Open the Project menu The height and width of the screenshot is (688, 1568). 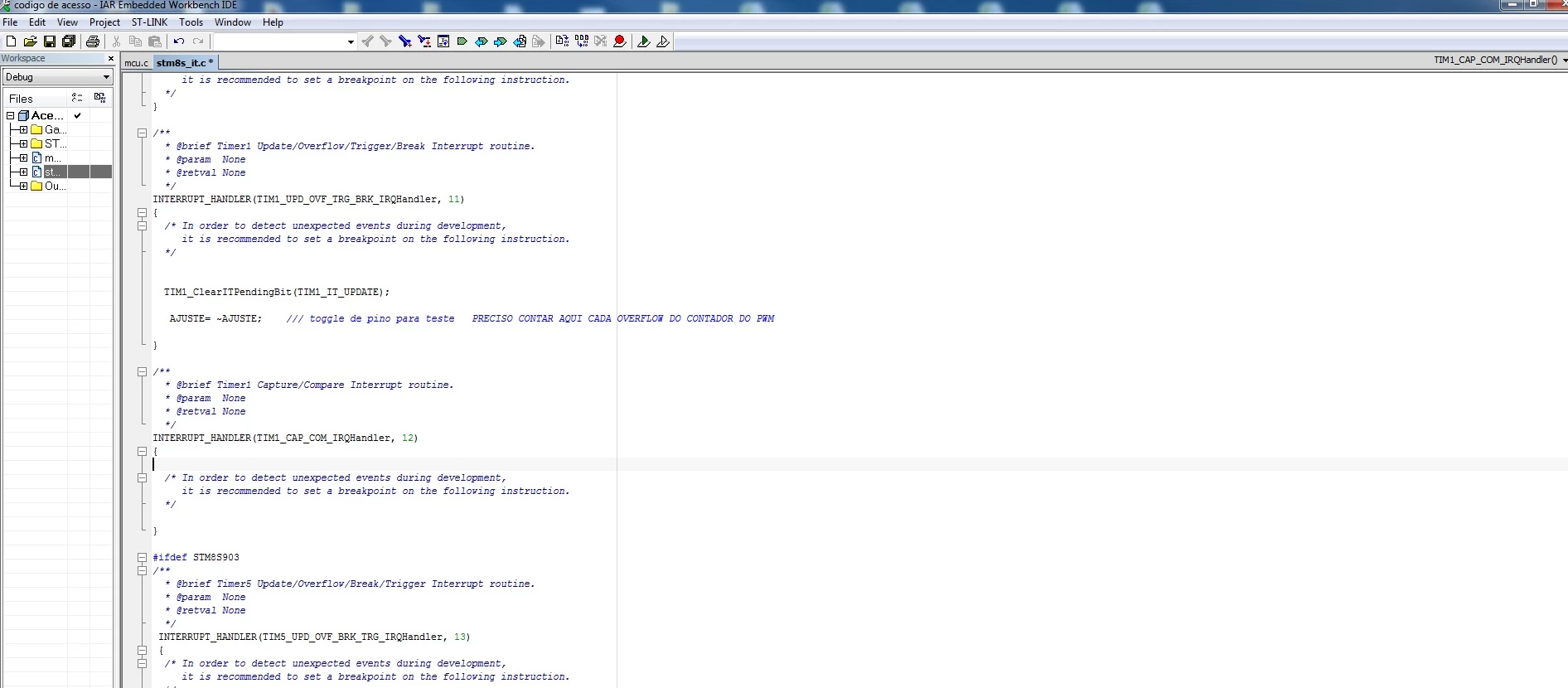click(104, 22)
